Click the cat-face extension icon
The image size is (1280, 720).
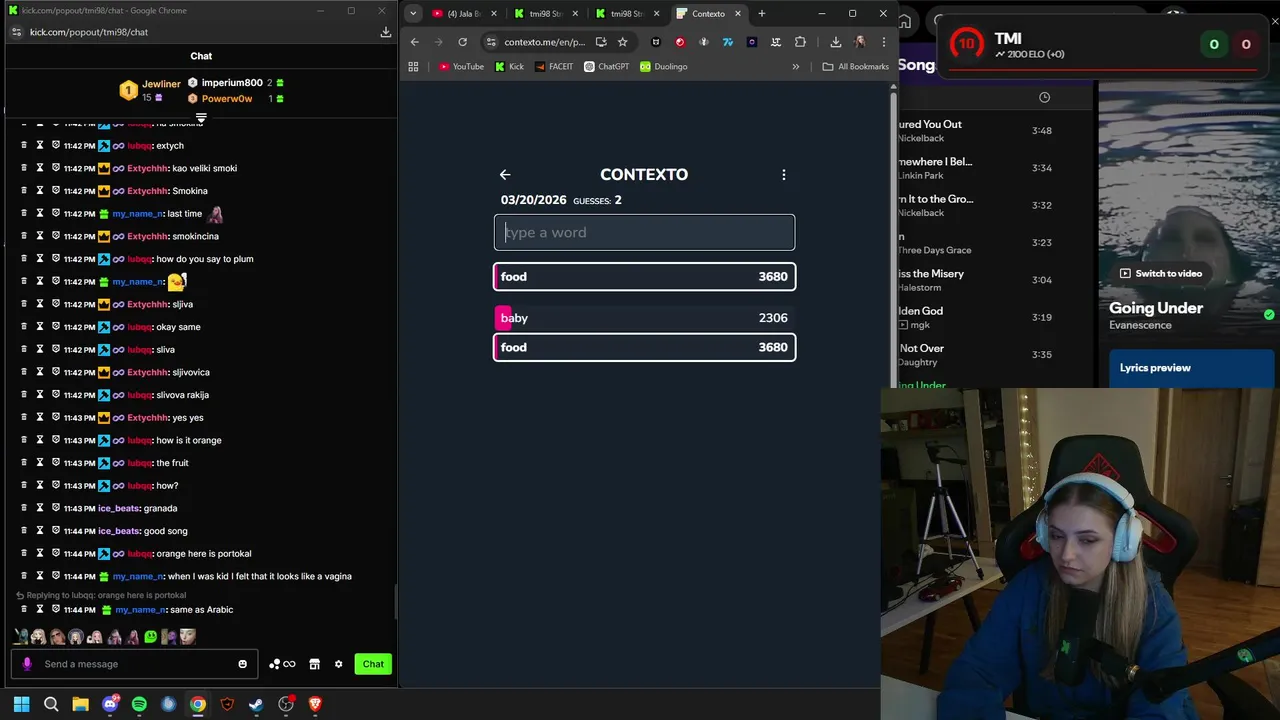pos(656,42)
